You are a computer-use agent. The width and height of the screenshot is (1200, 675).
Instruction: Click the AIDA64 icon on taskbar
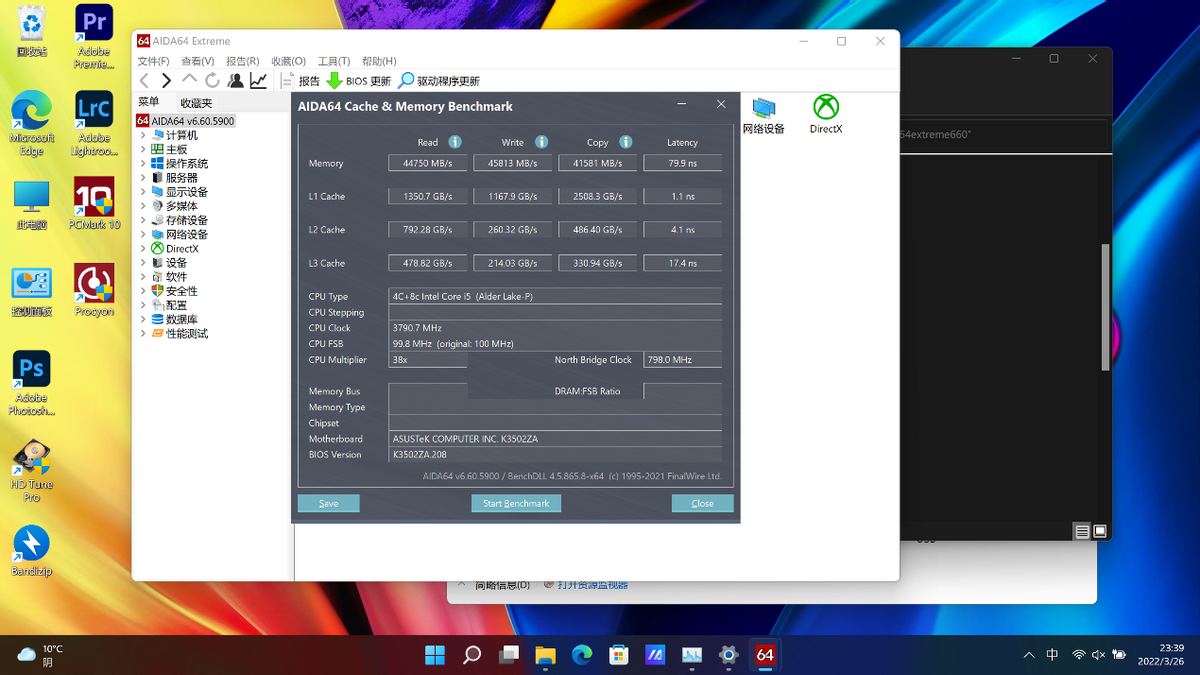click(x=765, y=655)
